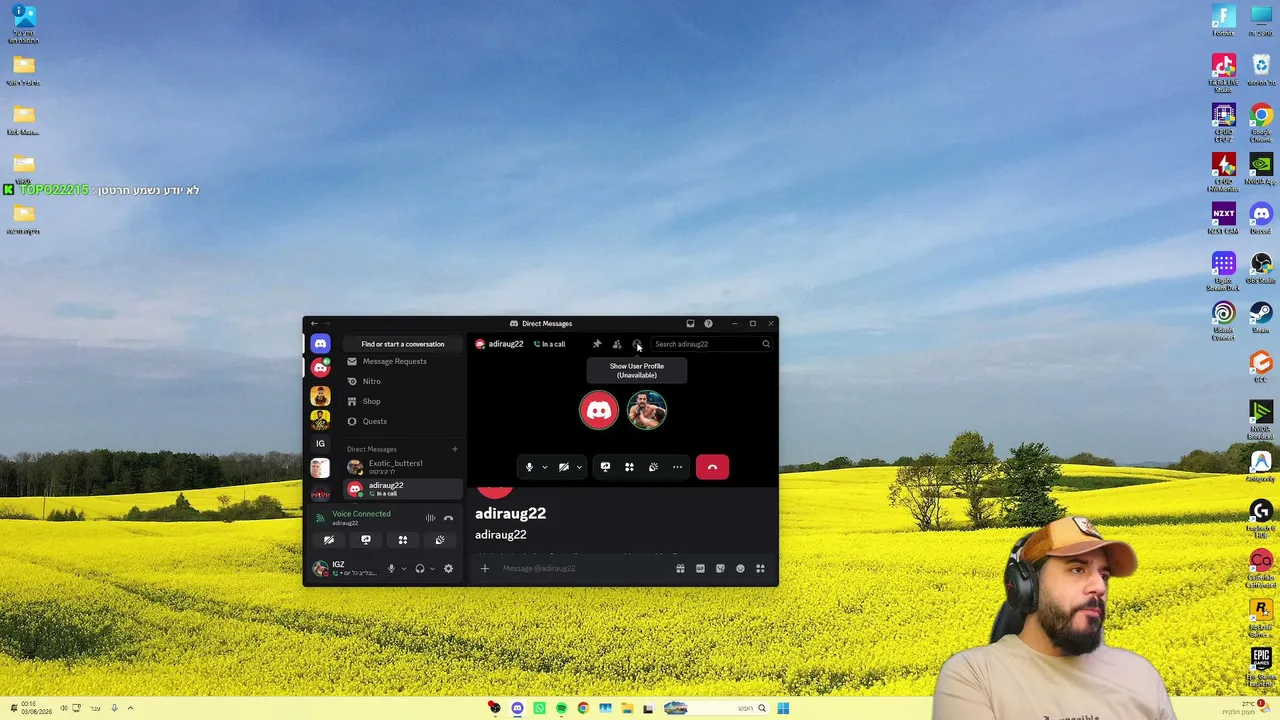
Task: Open Steam desktop shortcut
Action: [x=1261, y=318]
